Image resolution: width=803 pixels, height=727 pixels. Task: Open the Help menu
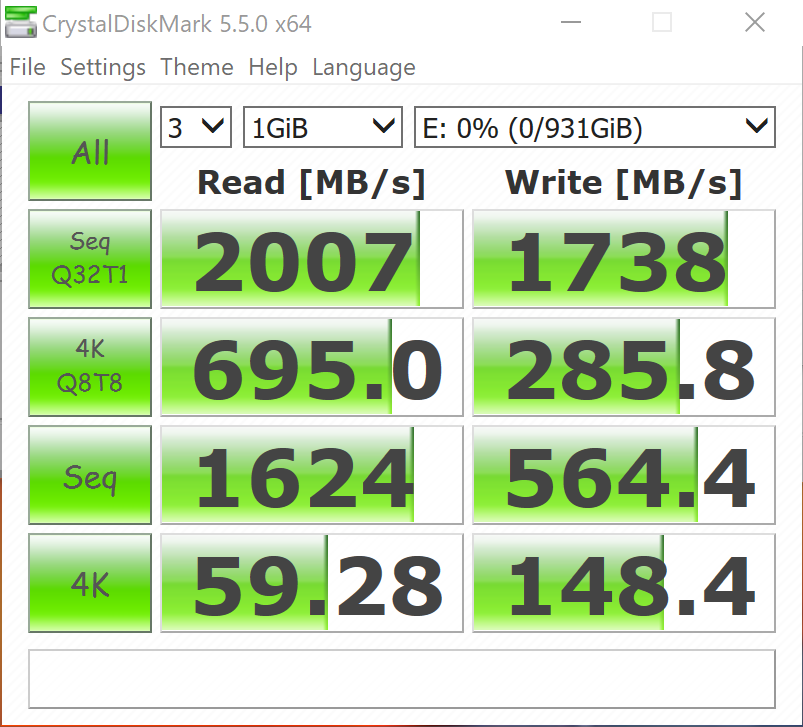coord(273,67)
